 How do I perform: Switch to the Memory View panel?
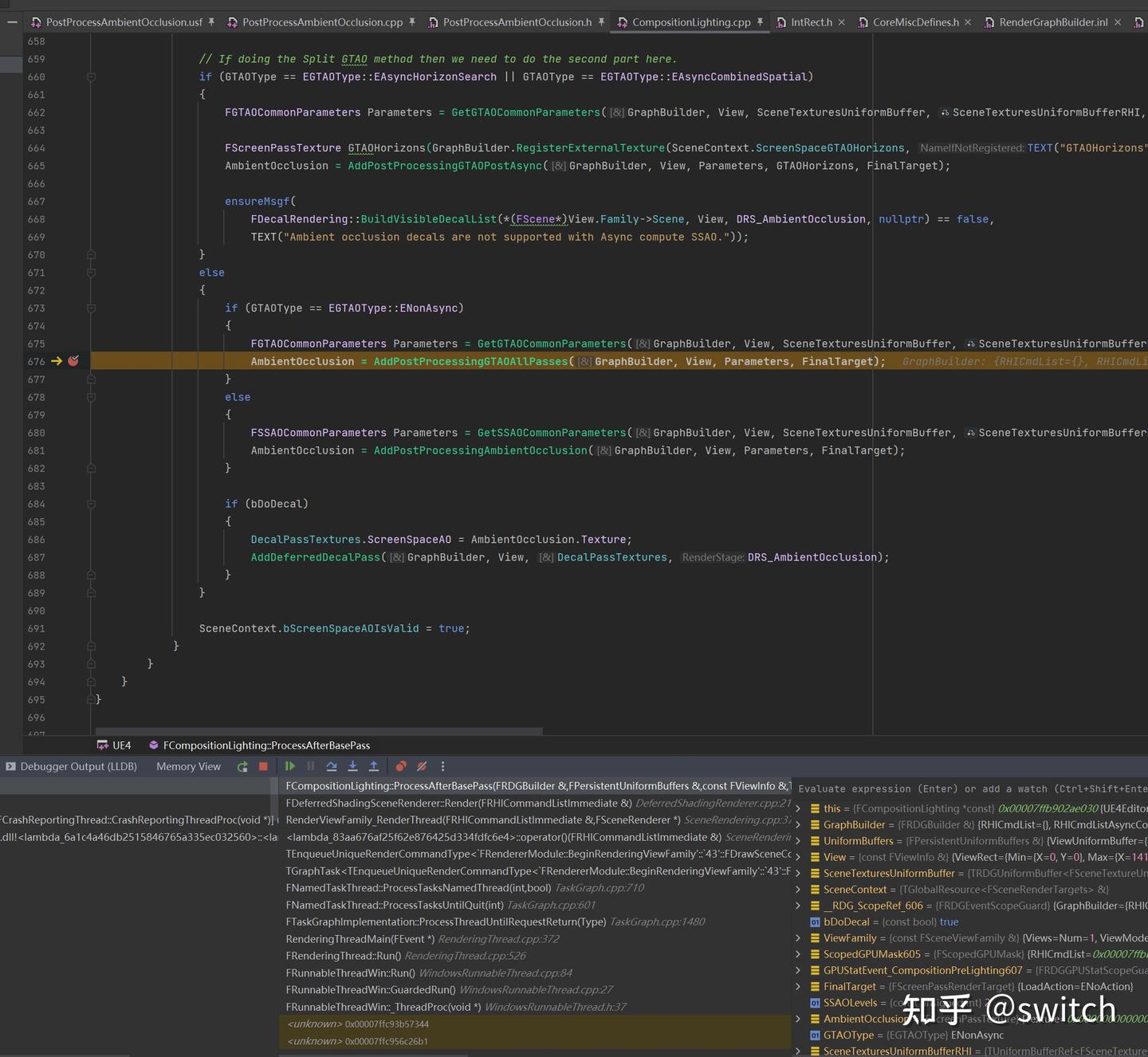click(x=187, y=766)
